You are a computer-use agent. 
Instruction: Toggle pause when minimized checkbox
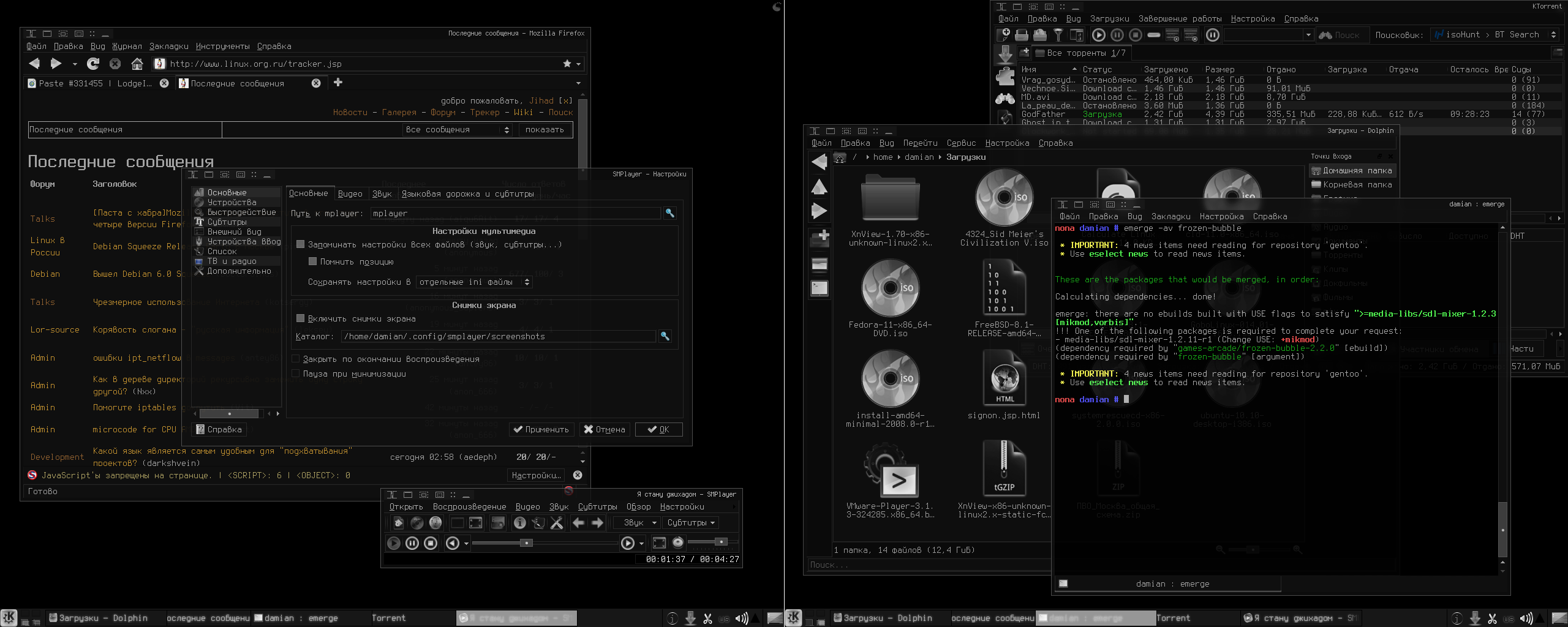pyautogui.click(x=295, y=374)
